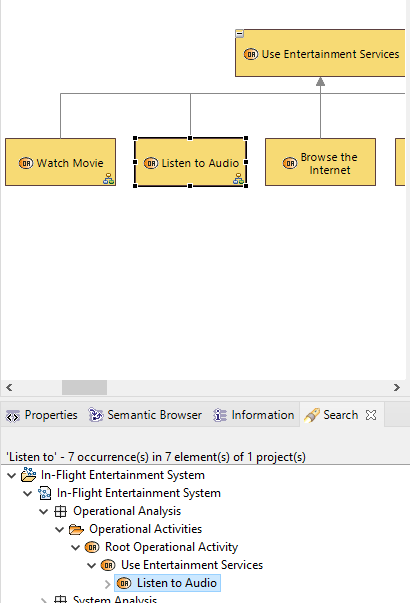The image size is (410, 603).
Task: Open the Semantic Browser tab
Action: coord(145,415)
